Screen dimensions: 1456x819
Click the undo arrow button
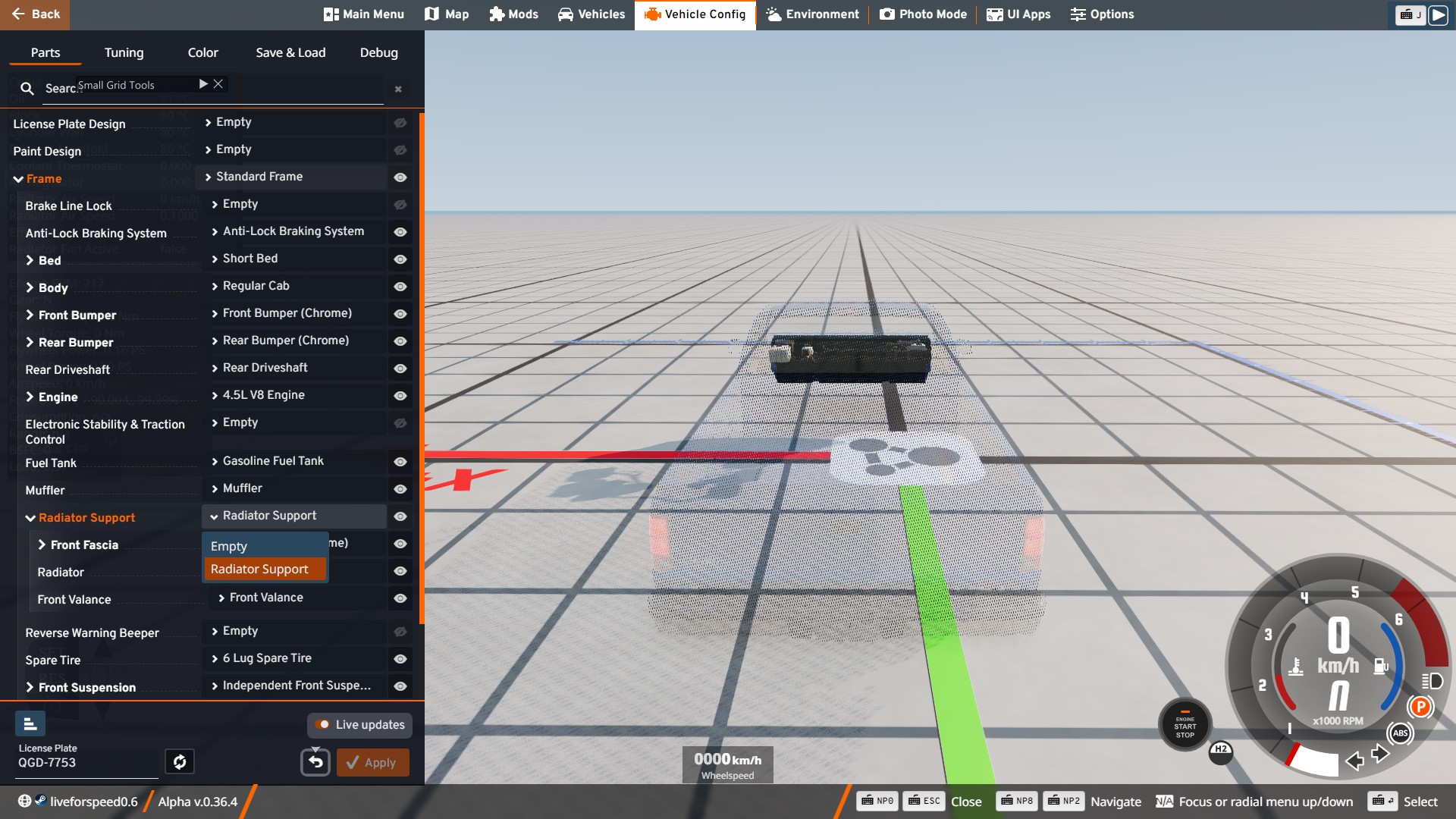(315, 762)
